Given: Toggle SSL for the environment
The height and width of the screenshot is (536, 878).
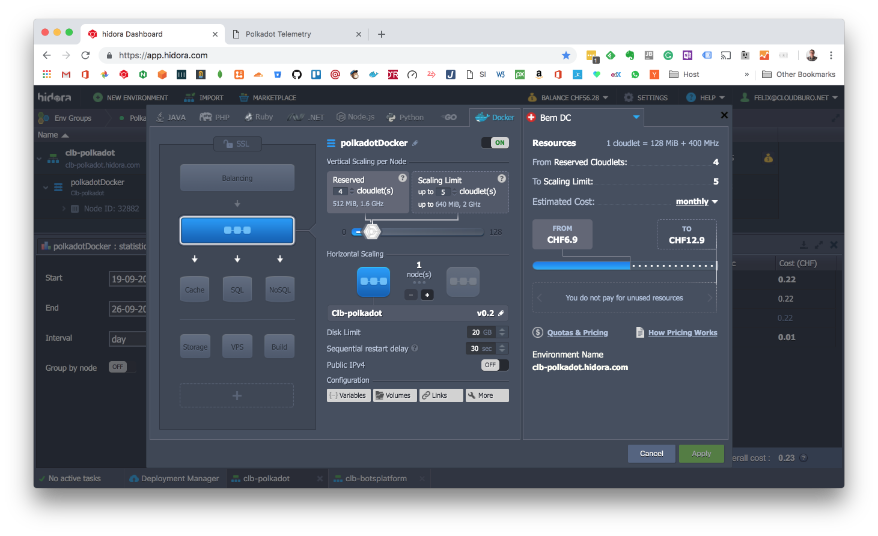Looking at the screenshot, I should [236, 143].
